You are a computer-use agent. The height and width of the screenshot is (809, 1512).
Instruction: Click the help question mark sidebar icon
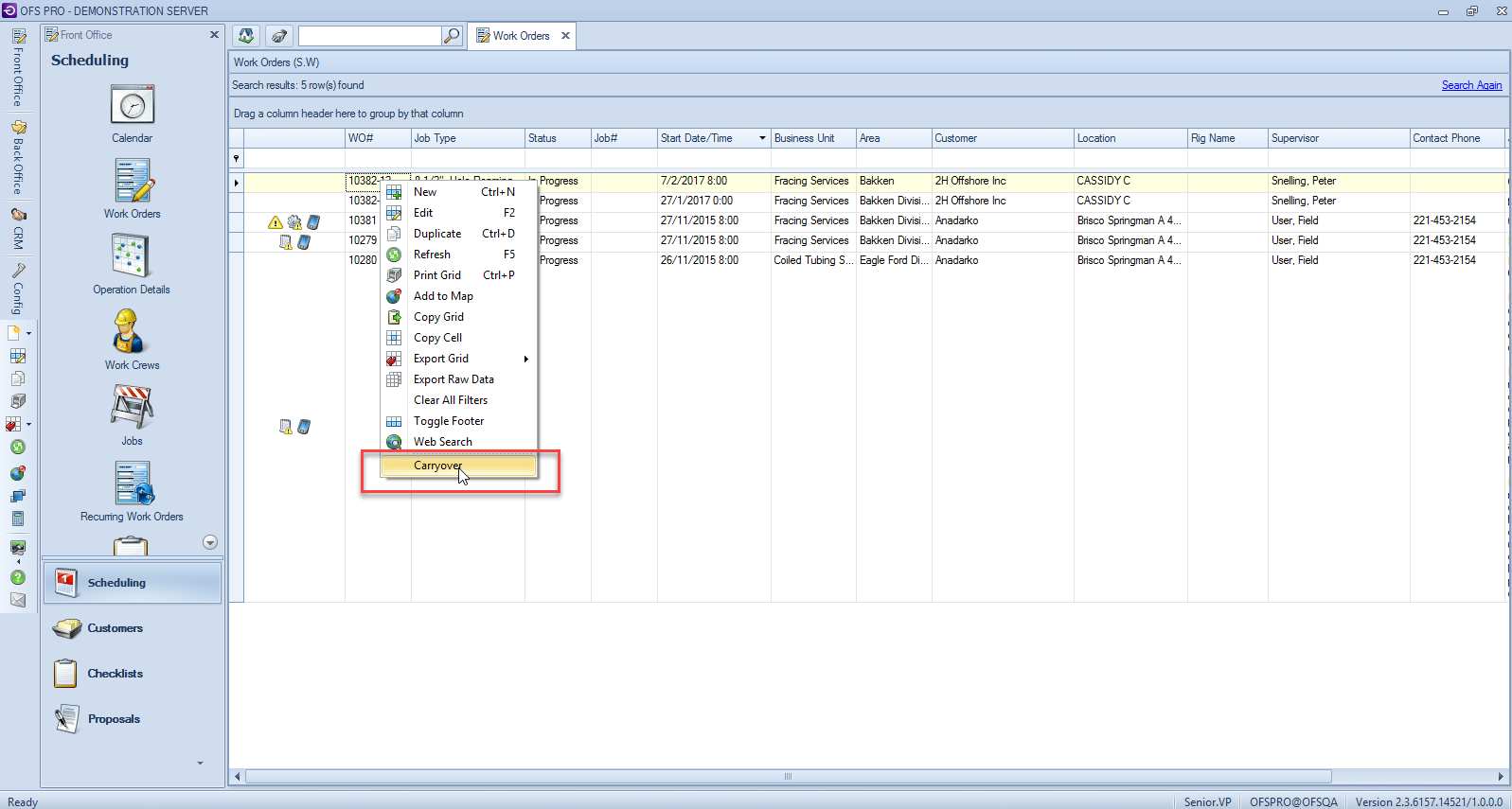18,577
